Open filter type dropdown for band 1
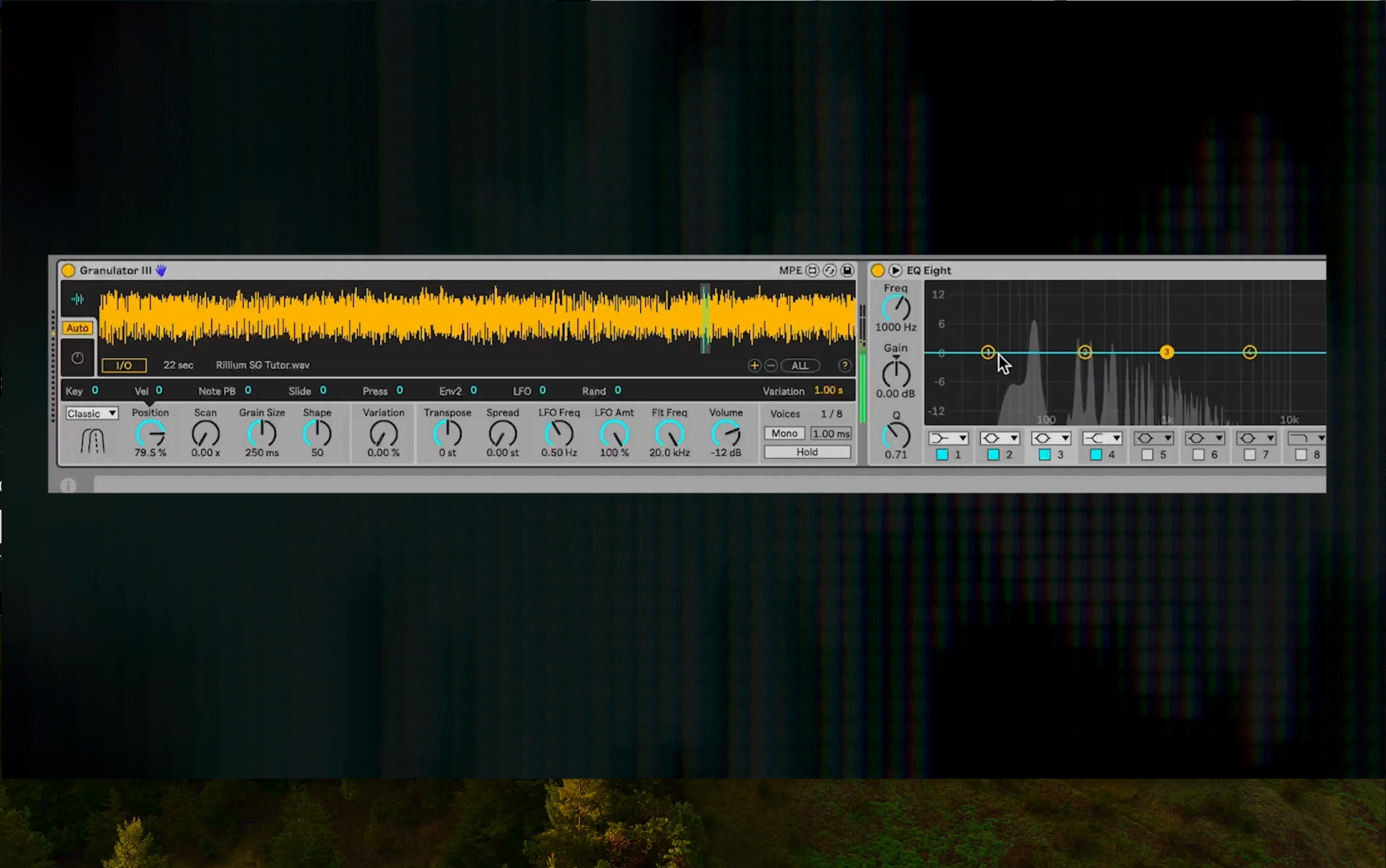The height and width of the screenshot is (868, 1386). pyautogui.click(x=948, y=439)
